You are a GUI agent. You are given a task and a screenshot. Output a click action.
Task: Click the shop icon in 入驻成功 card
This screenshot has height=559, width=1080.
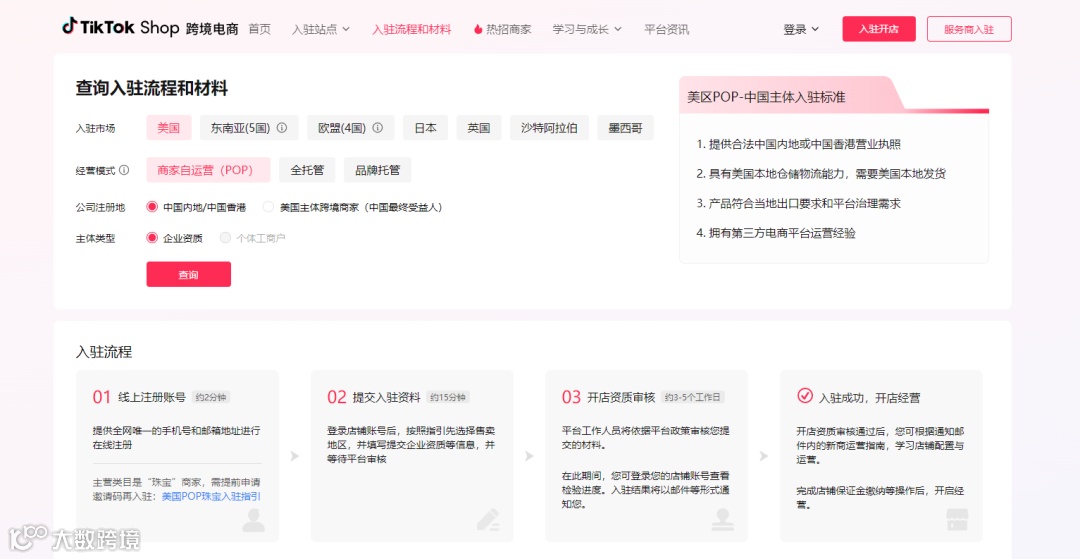point(957,520)
